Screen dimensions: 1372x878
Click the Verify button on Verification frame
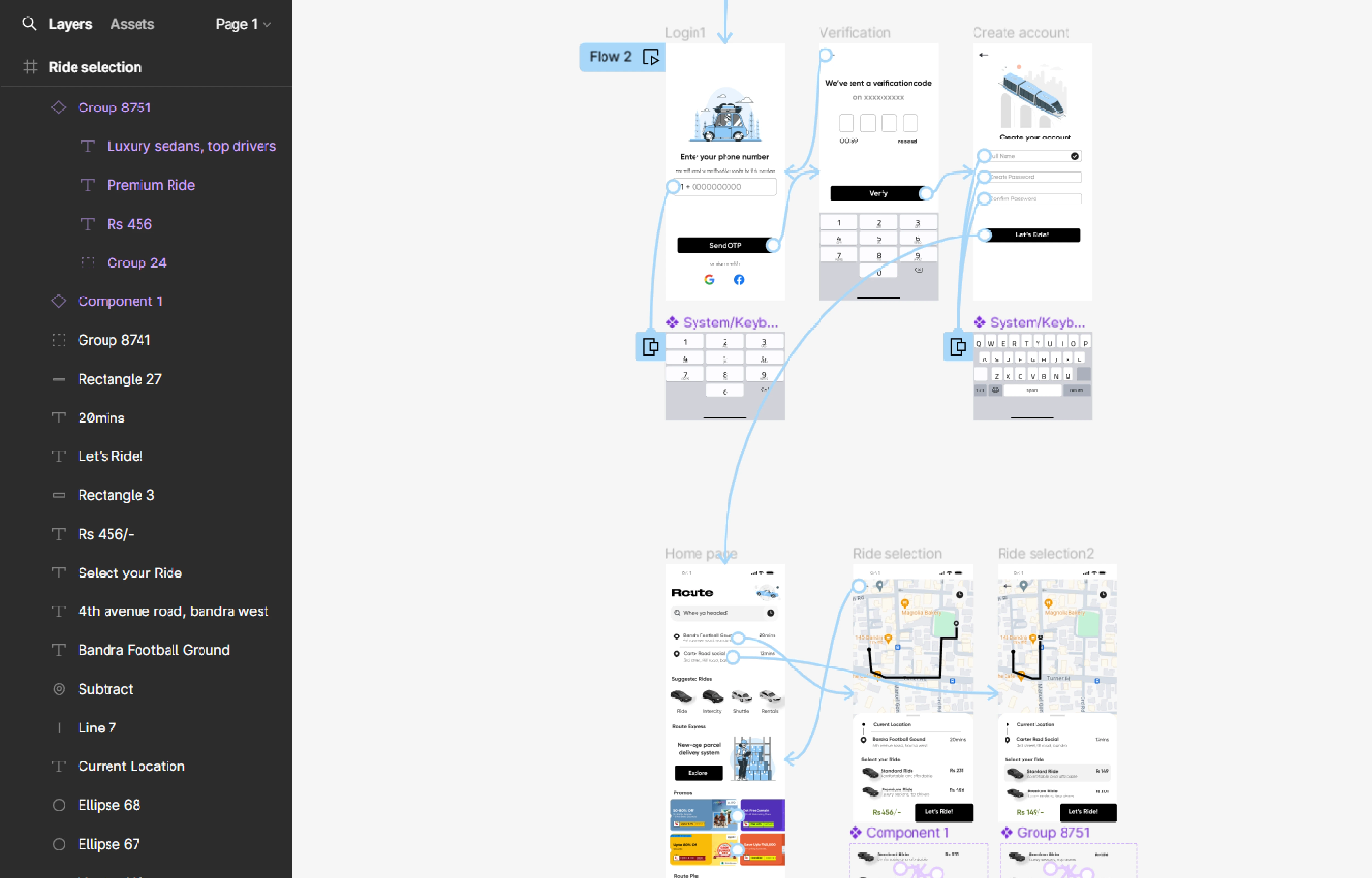(878, 193)
